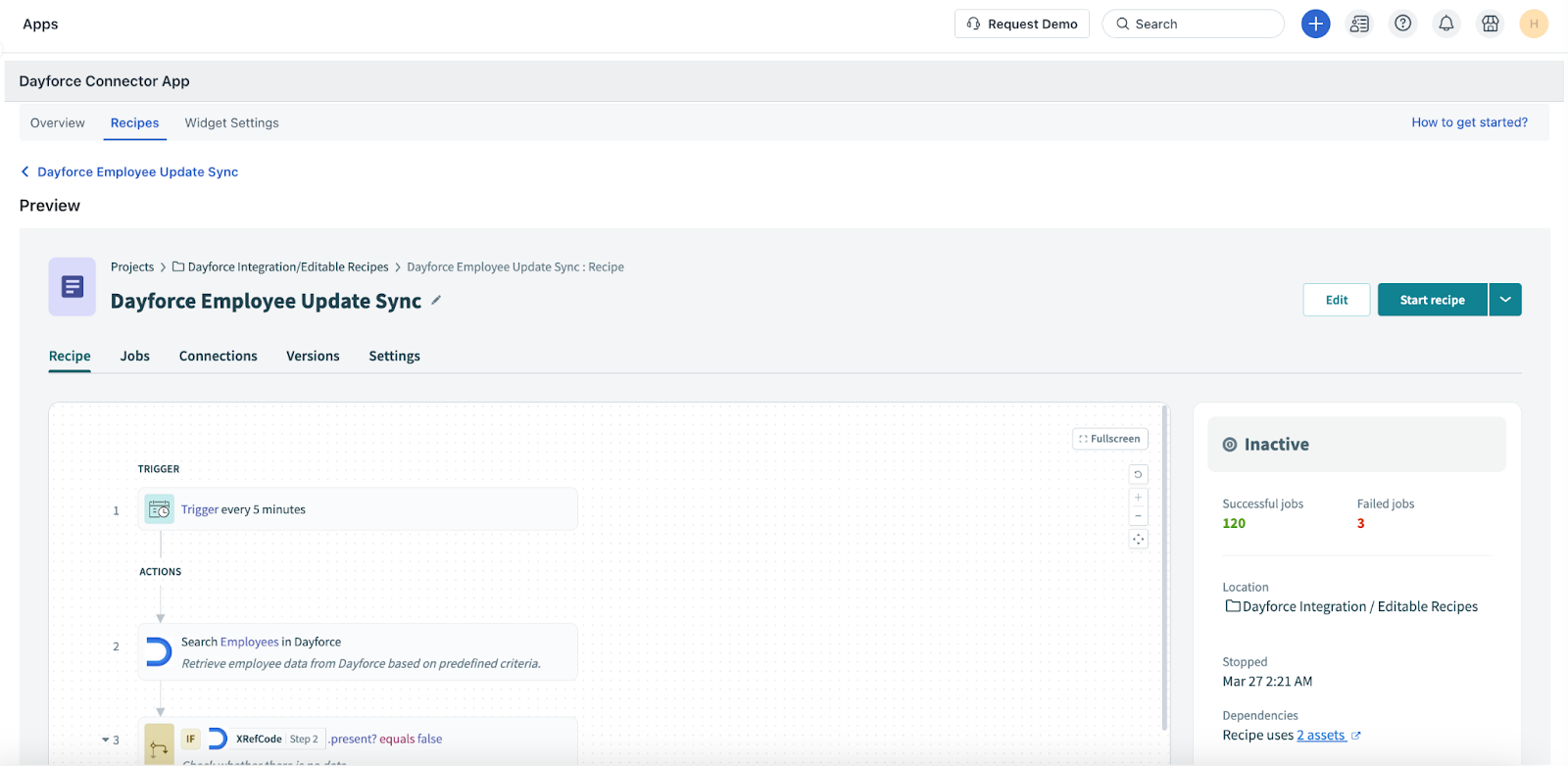The image size is (1568, 766).
Task: Open the Jobs tab
Action: 135,356
